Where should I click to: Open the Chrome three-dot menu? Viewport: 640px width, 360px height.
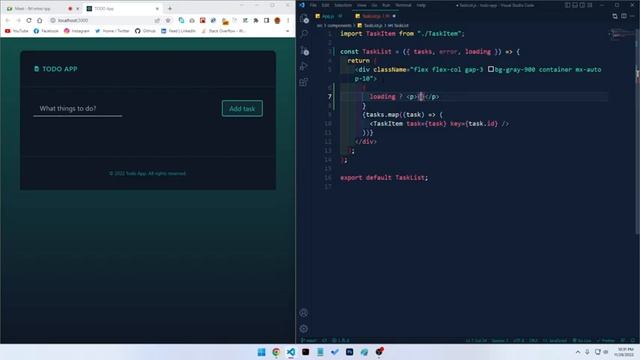(288, 20)
